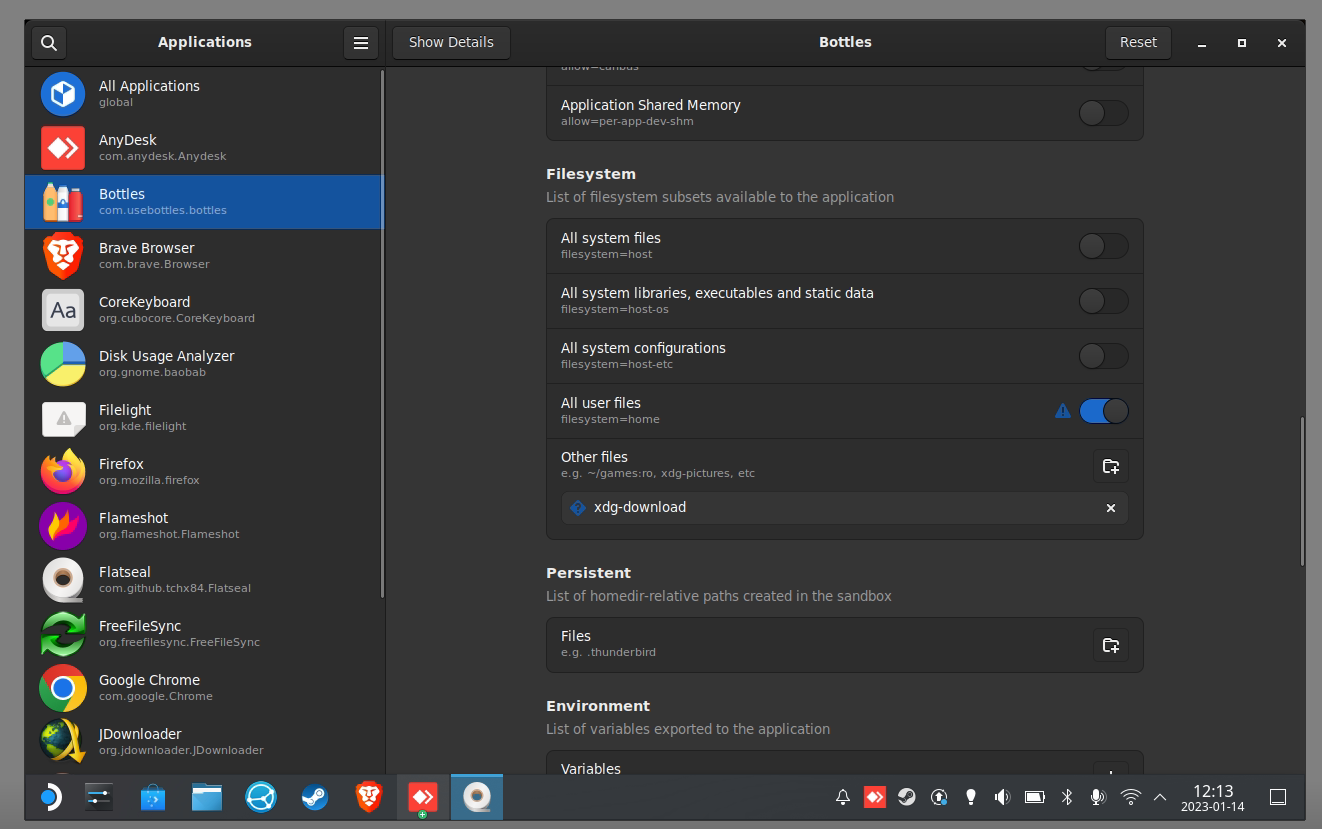
Task: Launch Steam from the taskbar
Action: [315, 797]
